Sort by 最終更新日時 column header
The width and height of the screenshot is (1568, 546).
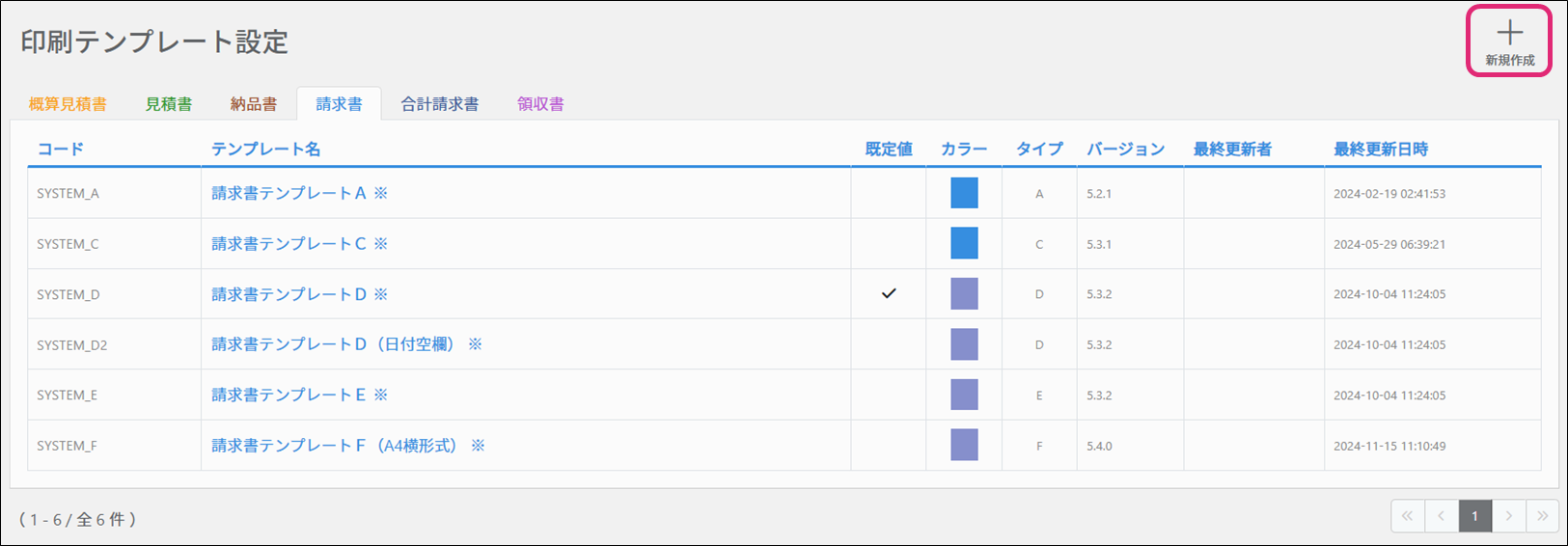[x=1380, y=149]
